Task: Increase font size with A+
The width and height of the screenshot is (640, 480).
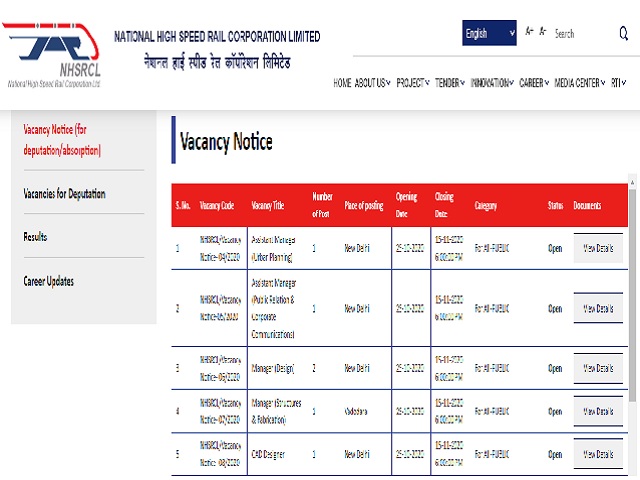Action: (529, 31)
